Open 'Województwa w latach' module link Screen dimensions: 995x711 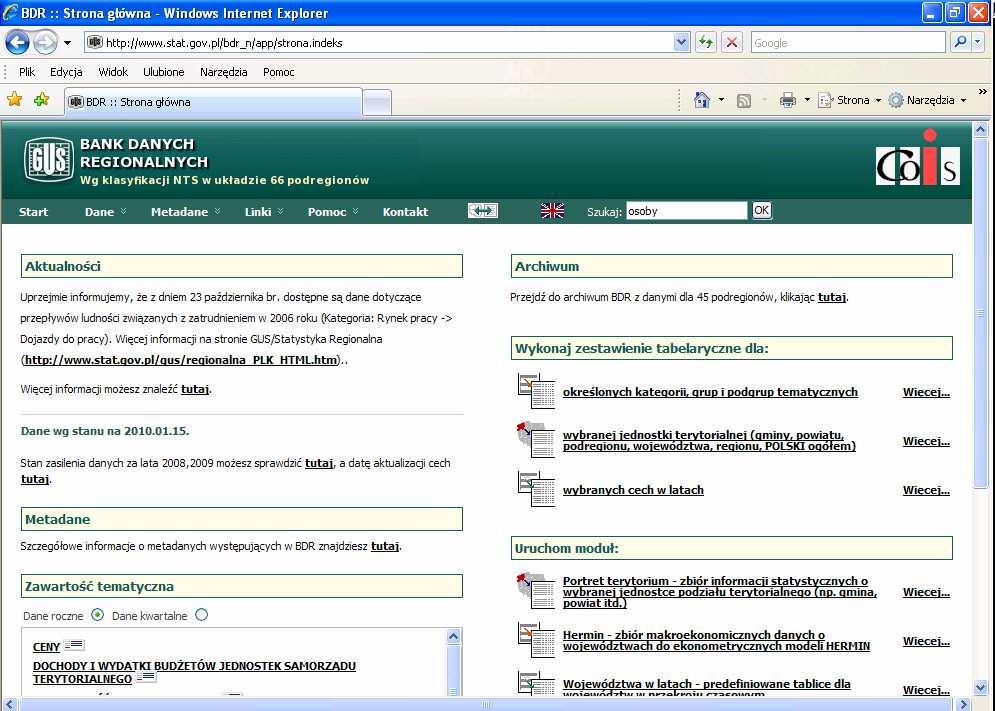(706, 689)
